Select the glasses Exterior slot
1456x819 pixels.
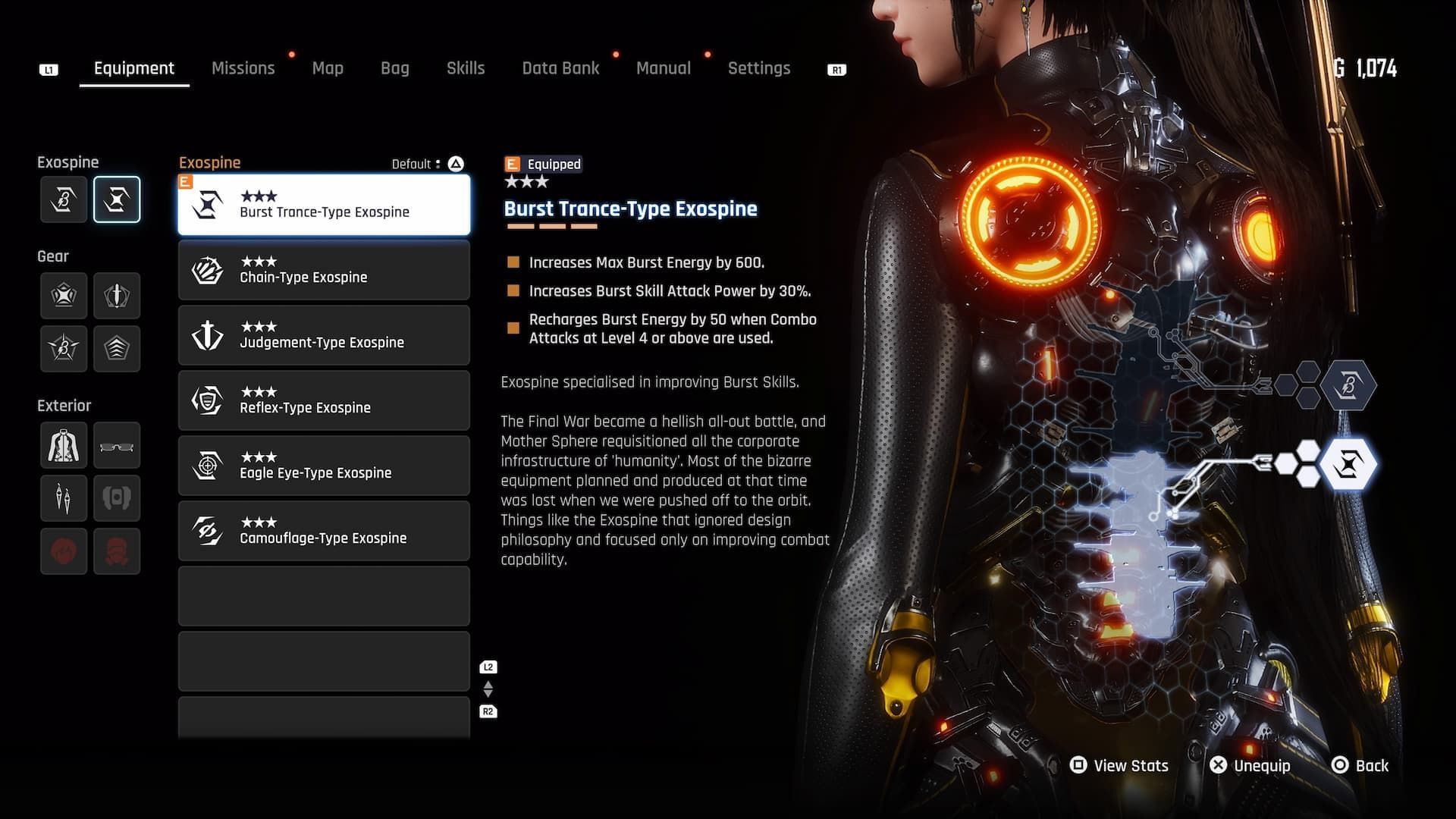117,445
